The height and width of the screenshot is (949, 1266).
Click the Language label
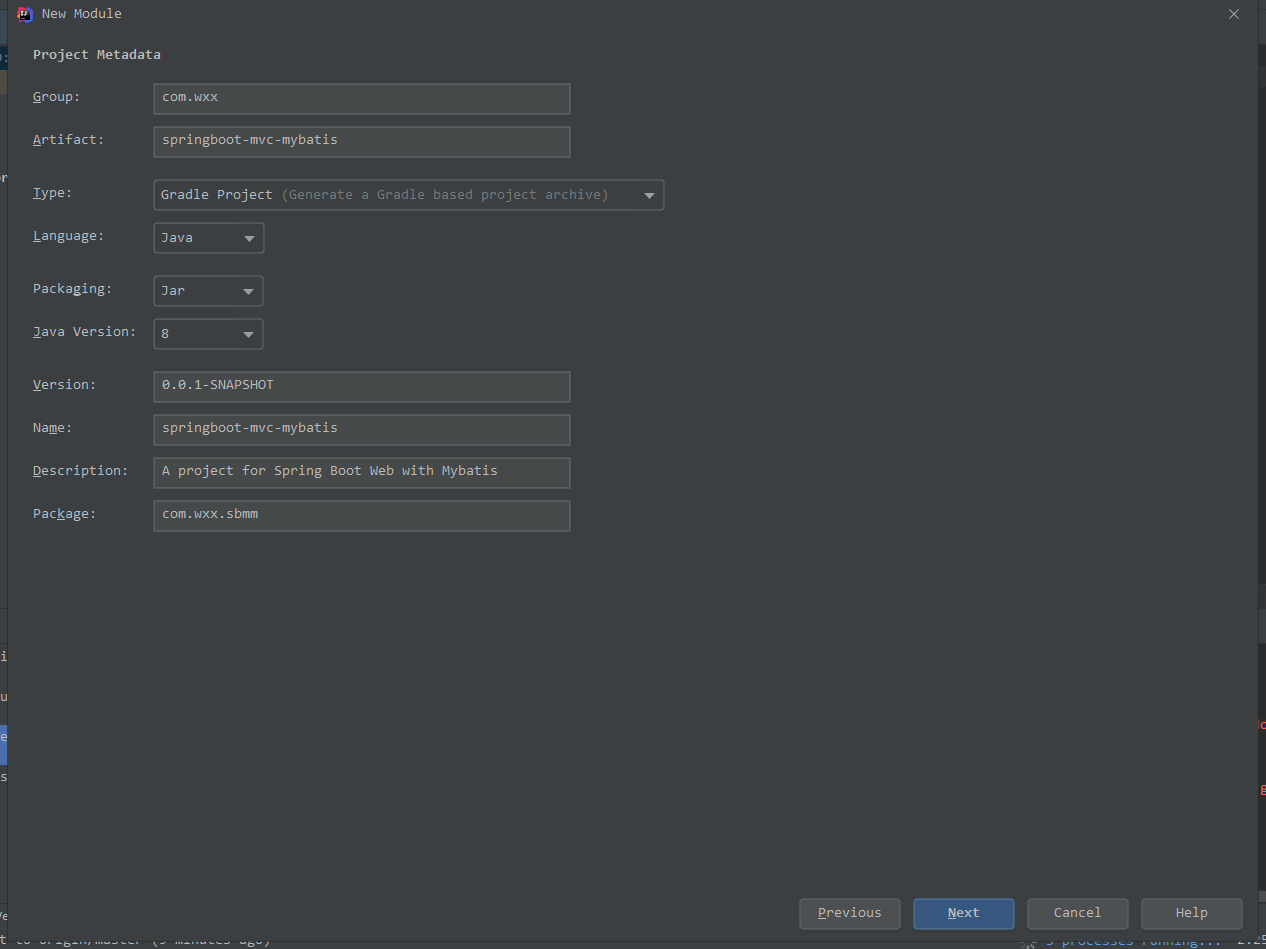click(x=68, y=236)
